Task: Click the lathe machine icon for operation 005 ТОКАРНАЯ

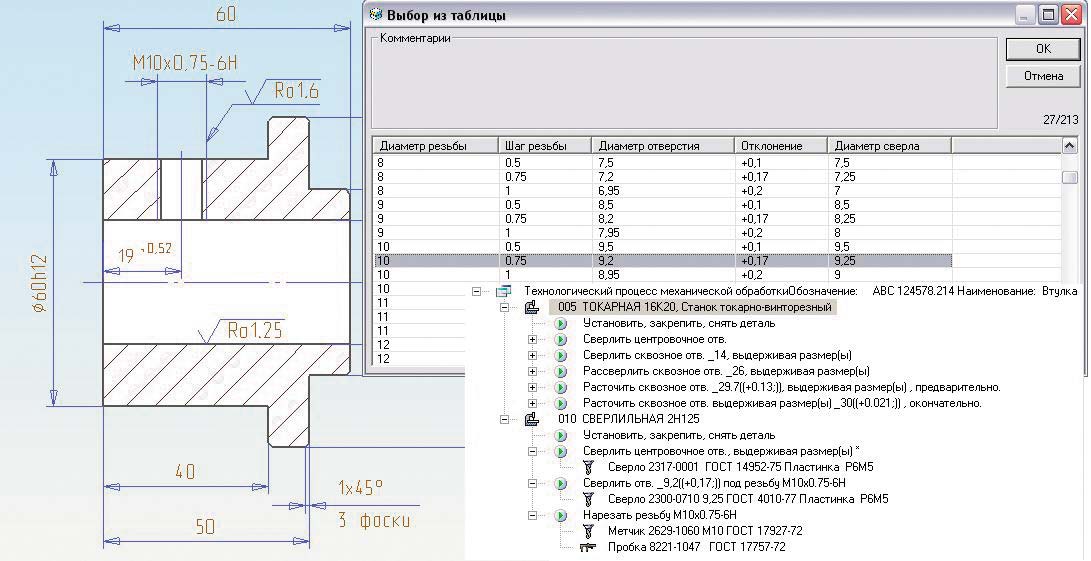Action: tap(532, 307)
